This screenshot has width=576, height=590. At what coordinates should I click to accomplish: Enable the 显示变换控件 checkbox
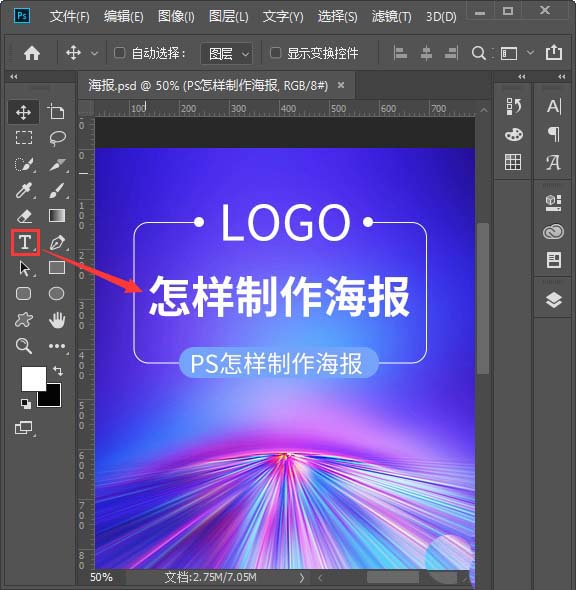pos(275,53)
